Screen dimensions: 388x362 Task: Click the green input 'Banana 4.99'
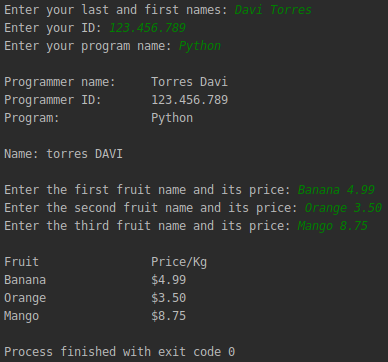point(336,190)
